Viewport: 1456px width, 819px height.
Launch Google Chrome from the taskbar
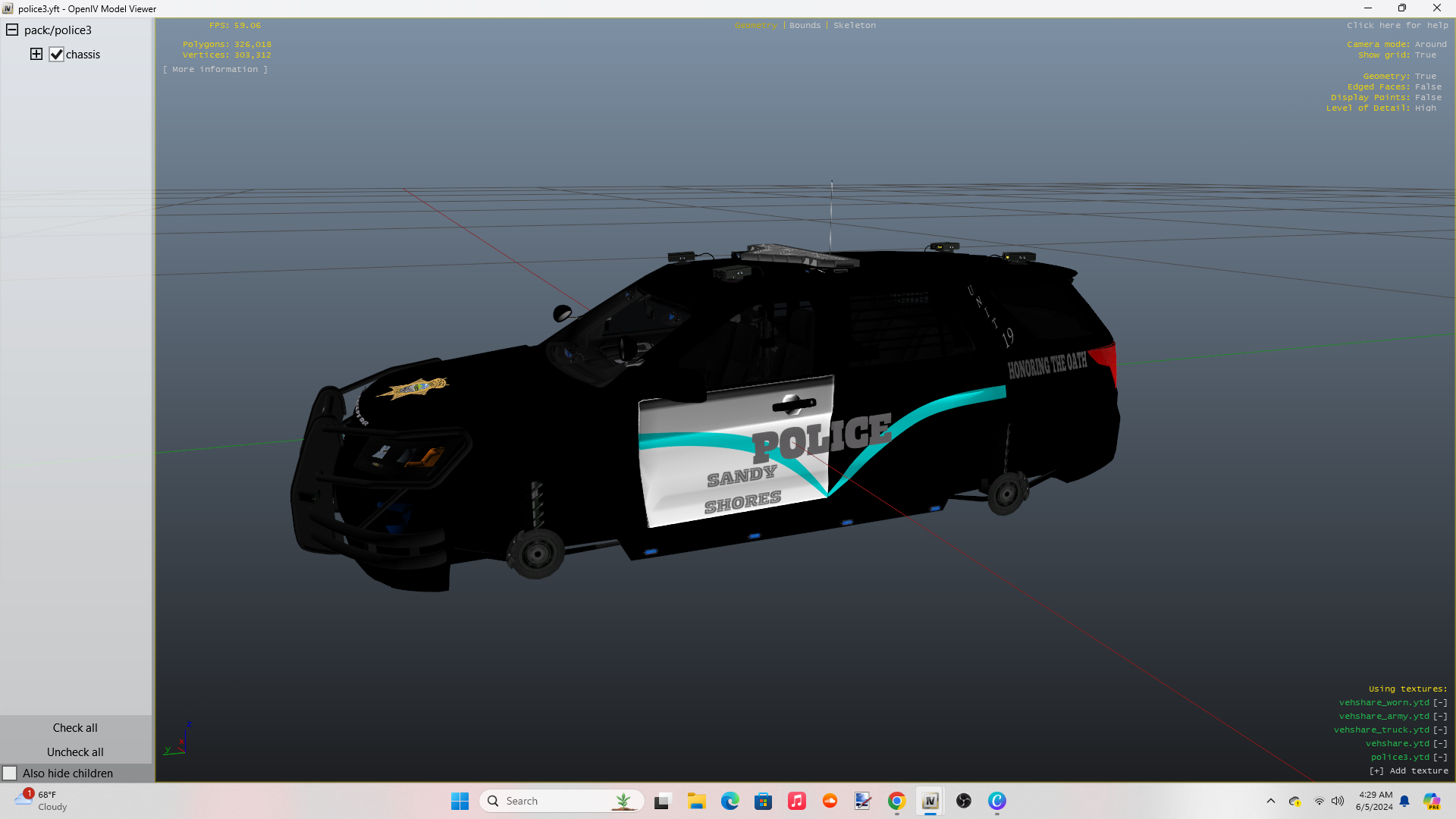pos(896,801)
